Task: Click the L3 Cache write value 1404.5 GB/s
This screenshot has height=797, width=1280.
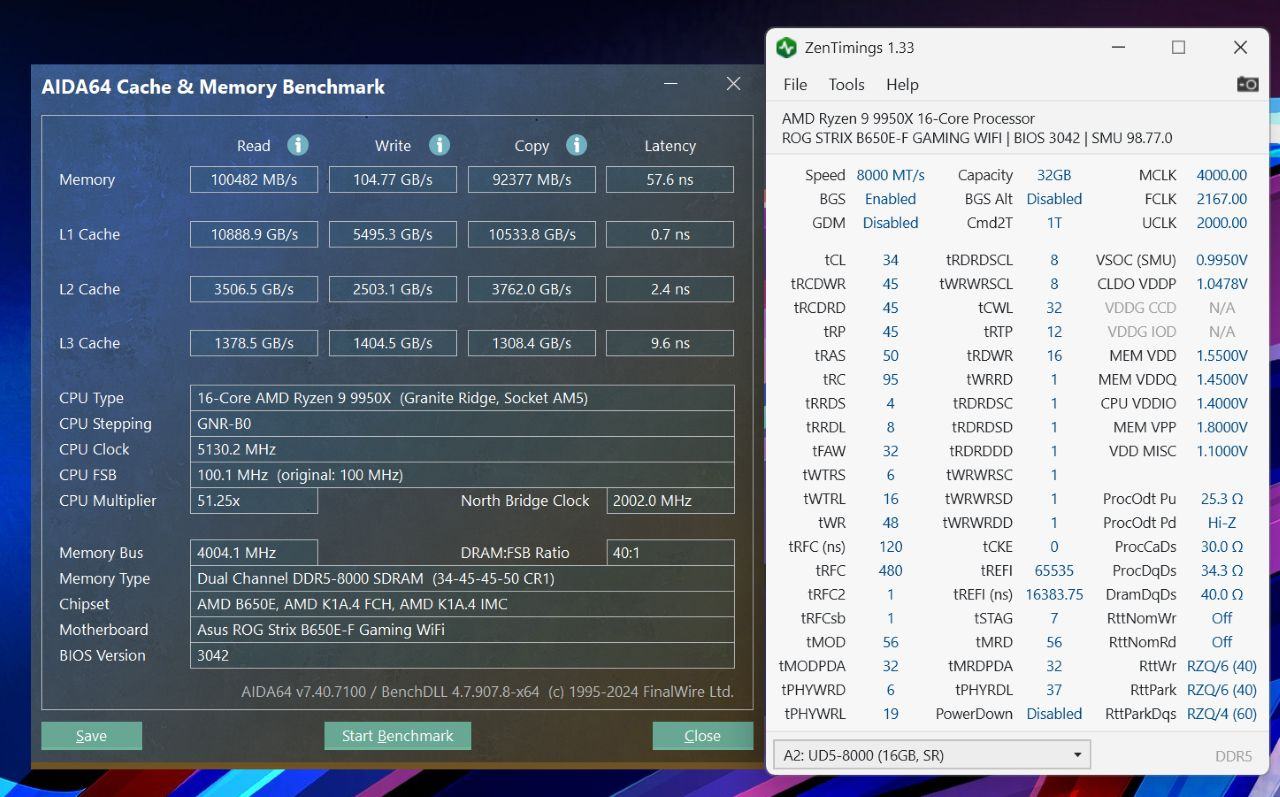Action: tap(393, 343)
